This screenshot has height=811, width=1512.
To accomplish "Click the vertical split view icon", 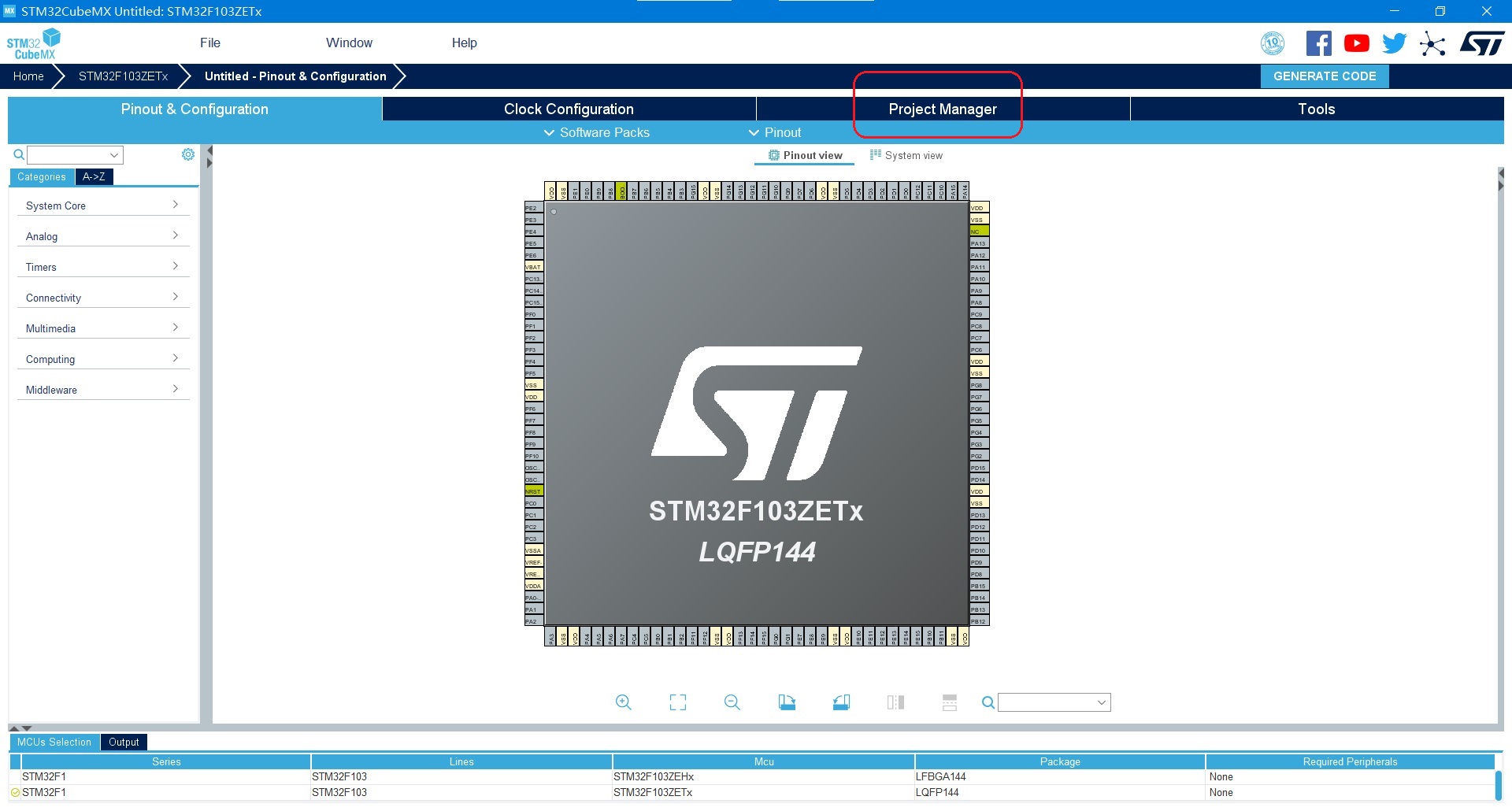I will pos(895,702).
